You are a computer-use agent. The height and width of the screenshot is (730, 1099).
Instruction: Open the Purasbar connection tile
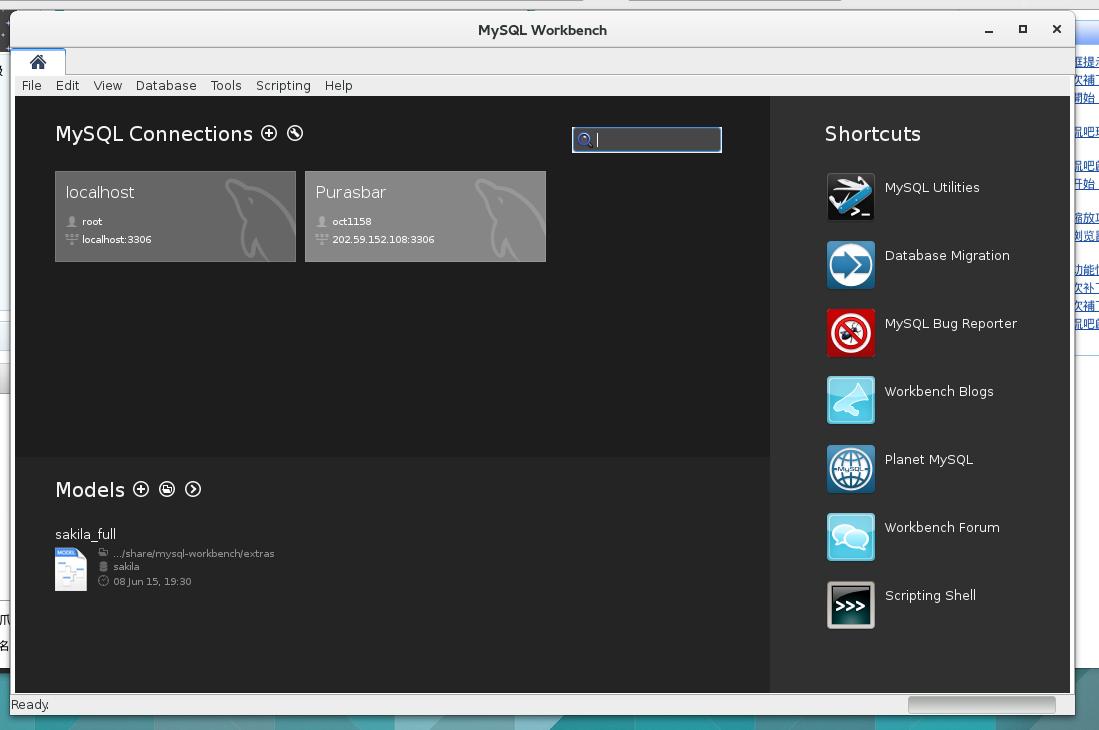(x=425, y=216)
